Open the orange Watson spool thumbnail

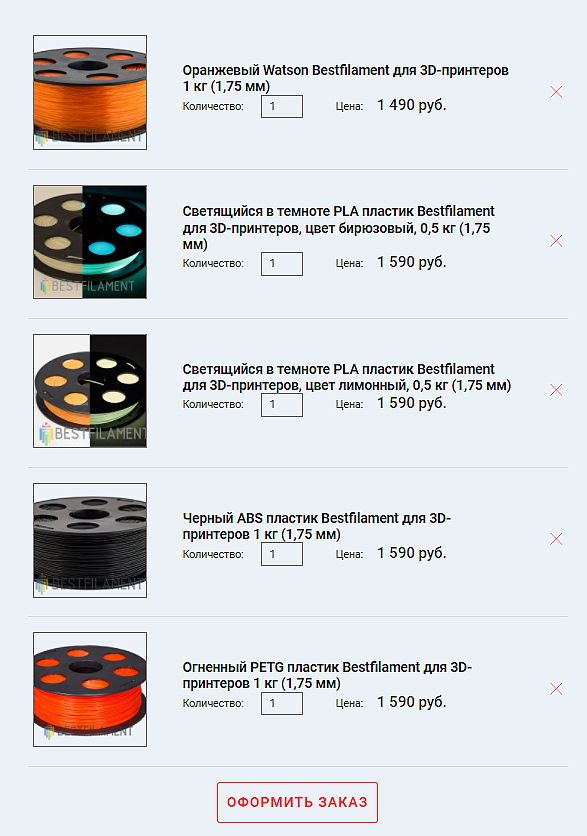click(90, 93)
